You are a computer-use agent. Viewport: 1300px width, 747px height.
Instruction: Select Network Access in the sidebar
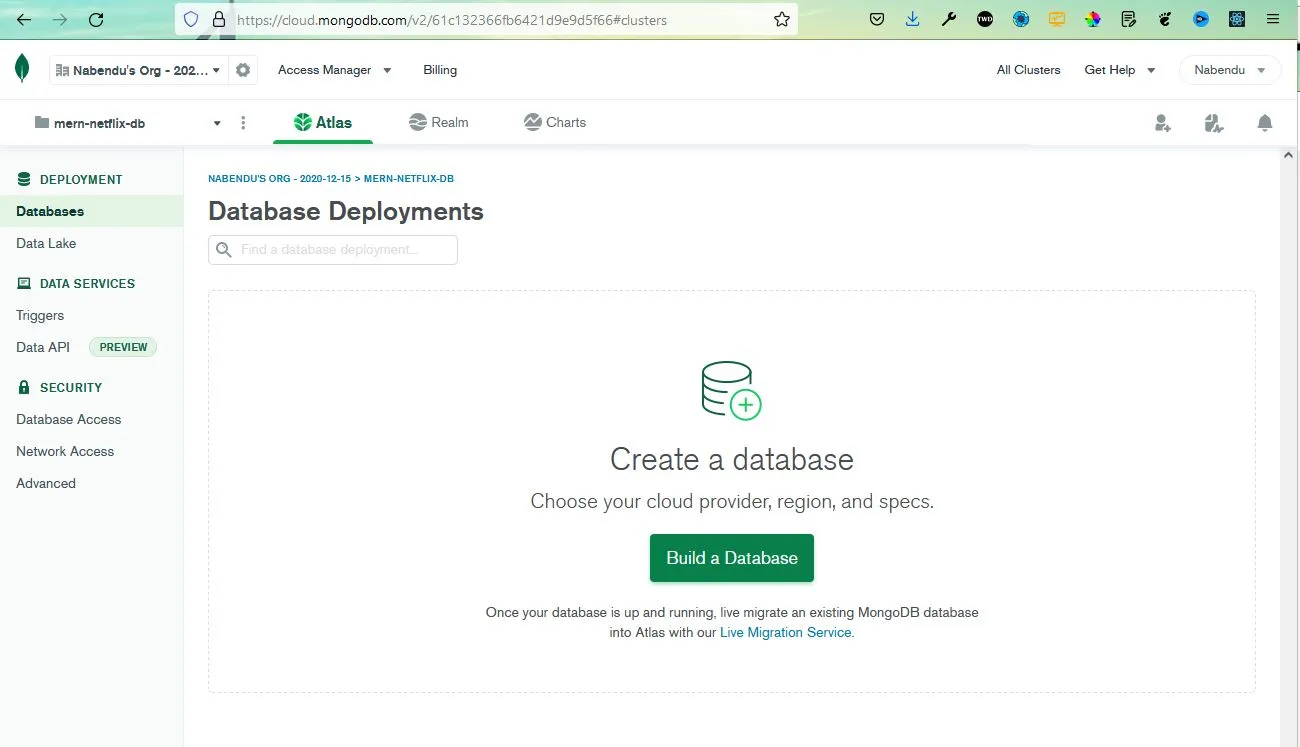pyautogui.click(x=65, y=451)
